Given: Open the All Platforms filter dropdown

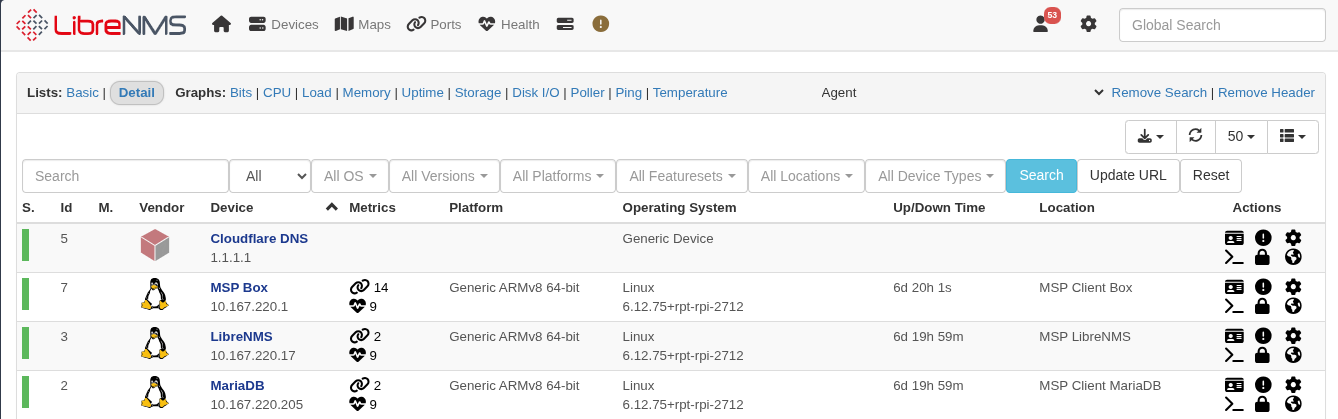Looking at the screenshot, I should pyautogui.click(x=557, y=176).
